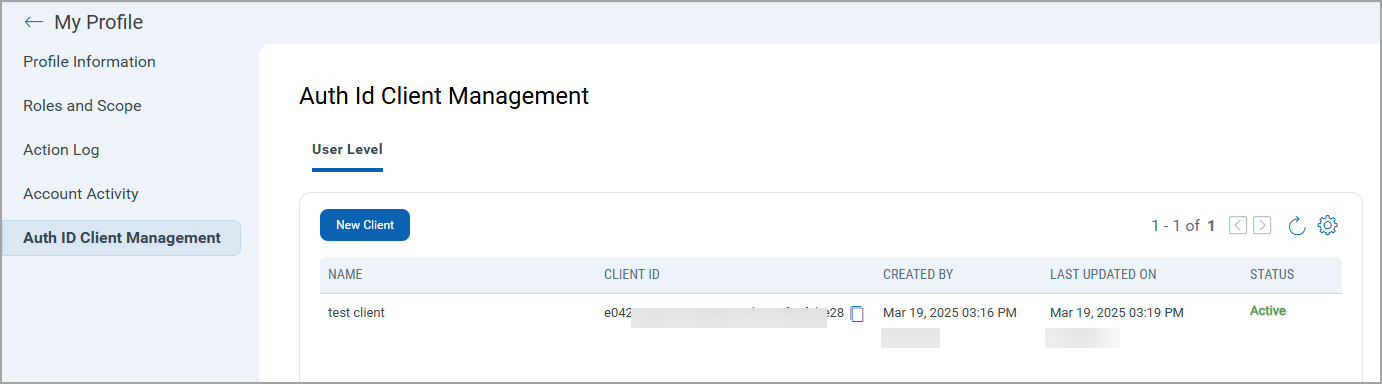Open the Action Log section

61,150
